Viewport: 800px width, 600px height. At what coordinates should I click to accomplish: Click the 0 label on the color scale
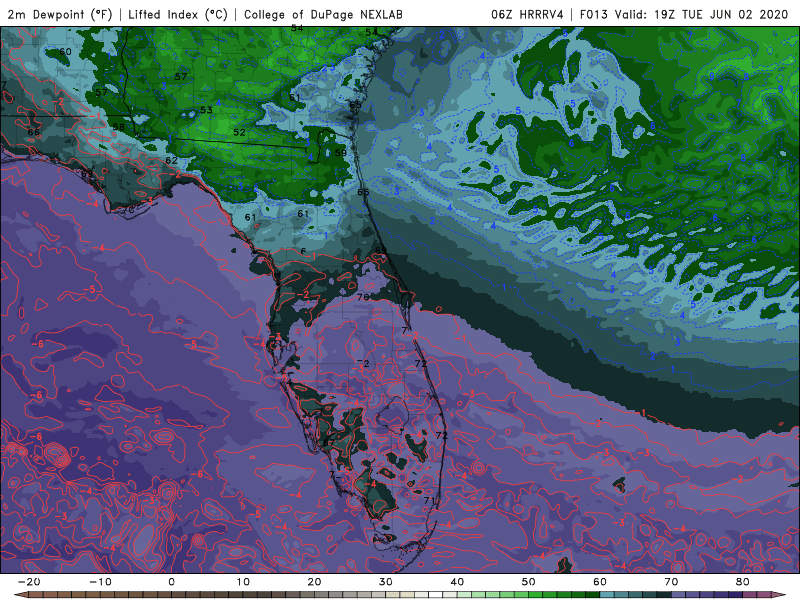tap(171, 582)
